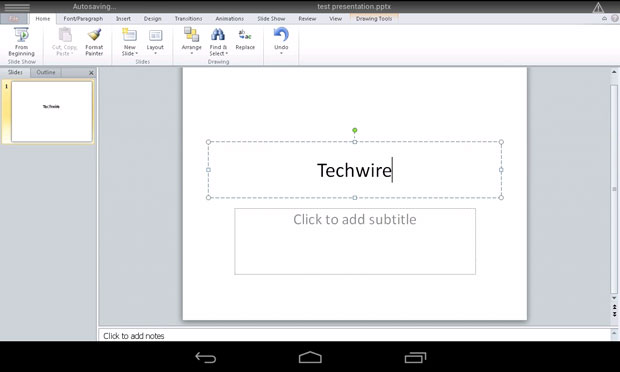The image size is (620, 372).
Task: Open the Transitions tab
Action: tap(188, 19)
